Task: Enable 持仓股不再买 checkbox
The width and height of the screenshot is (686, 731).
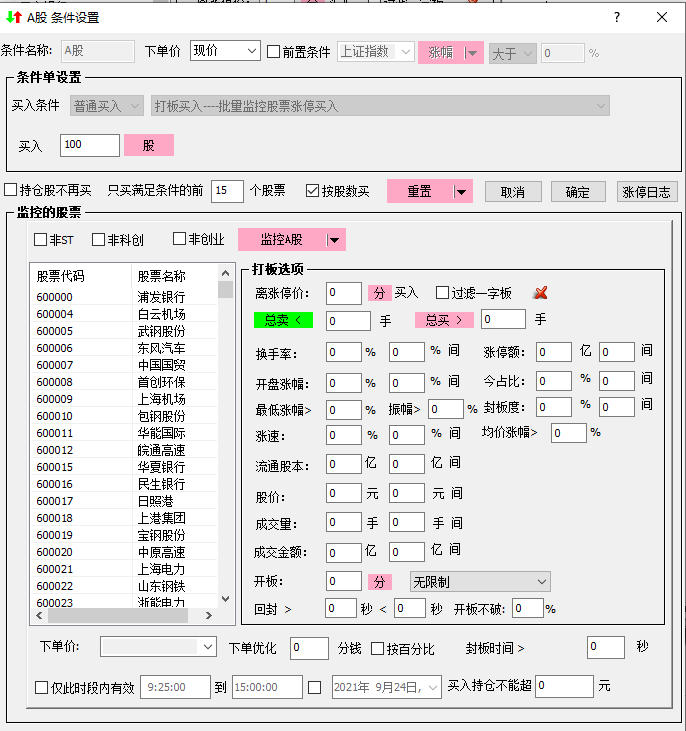Action: [x=11, y=190]
